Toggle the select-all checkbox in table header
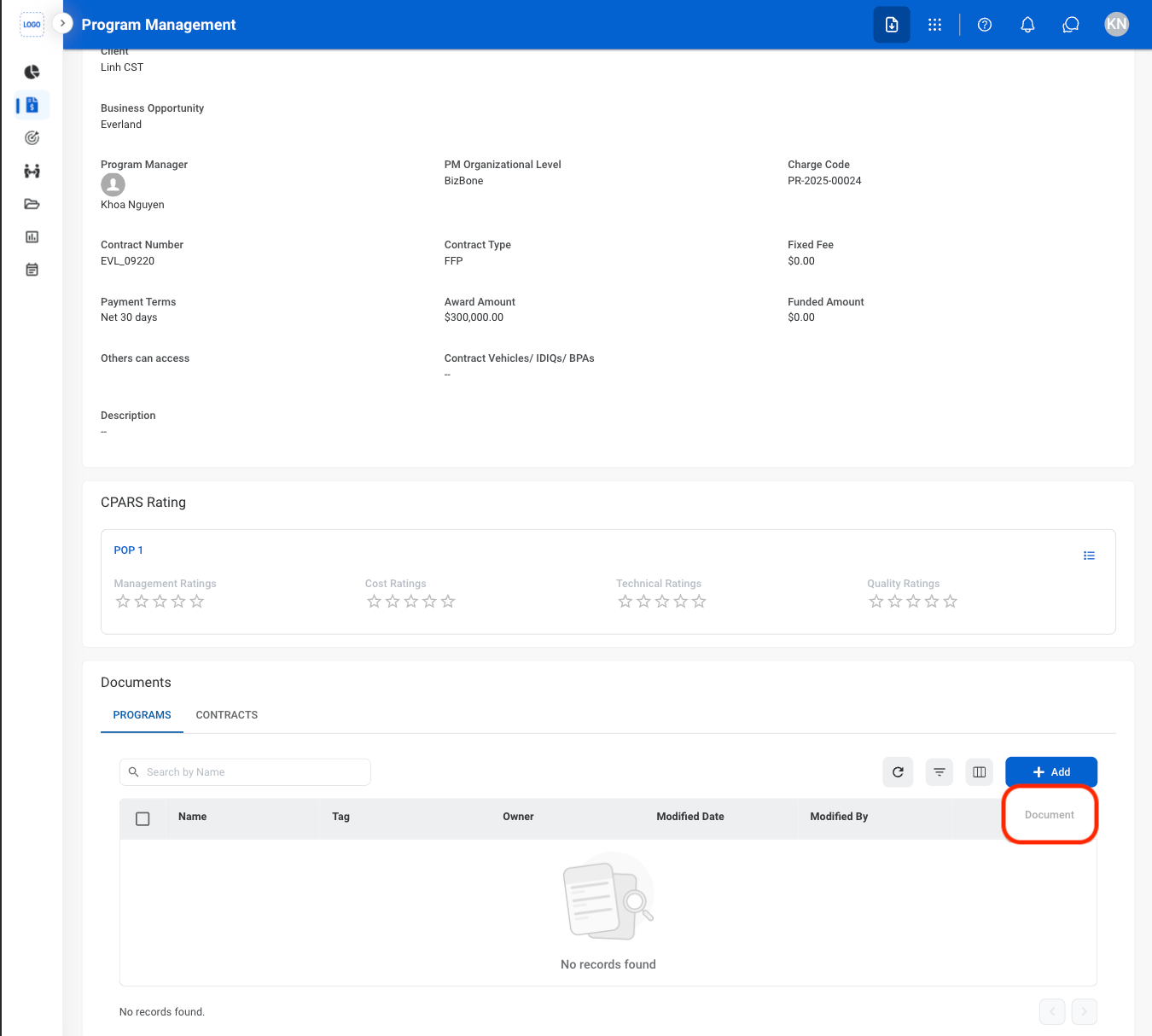 pos(143,818)
